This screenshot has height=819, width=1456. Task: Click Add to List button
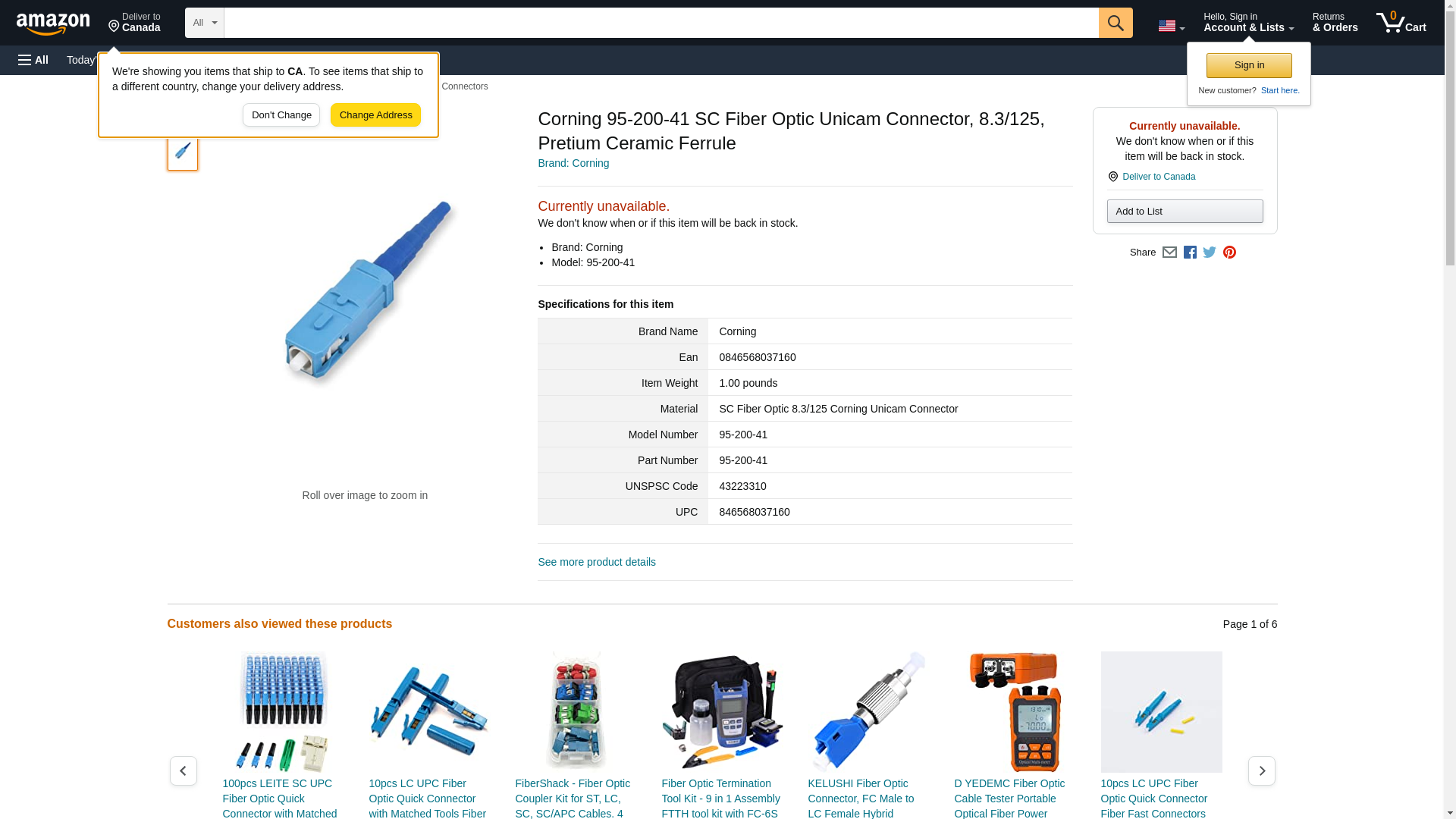[x=1185, y=212]
